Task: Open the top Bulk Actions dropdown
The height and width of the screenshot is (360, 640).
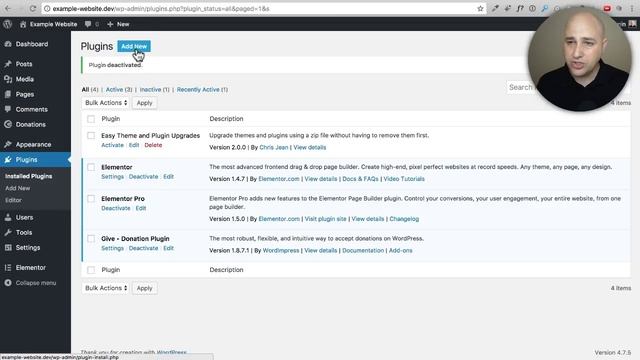Action: coord(106,103)
